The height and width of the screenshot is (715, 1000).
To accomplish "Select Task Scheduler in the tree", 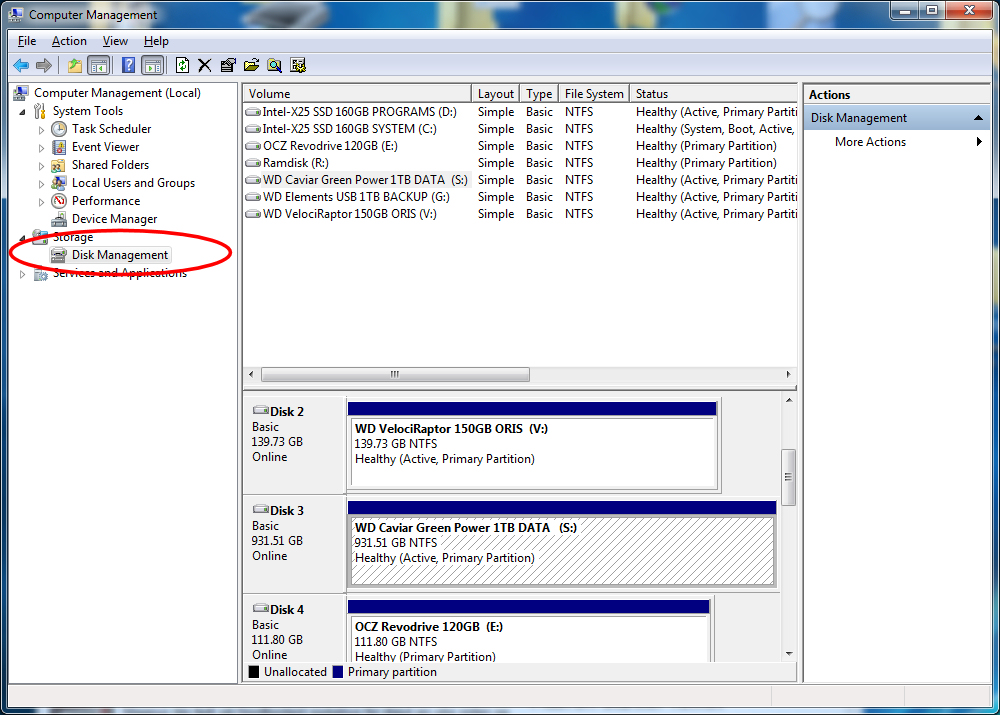I will [x=111, y=129].
